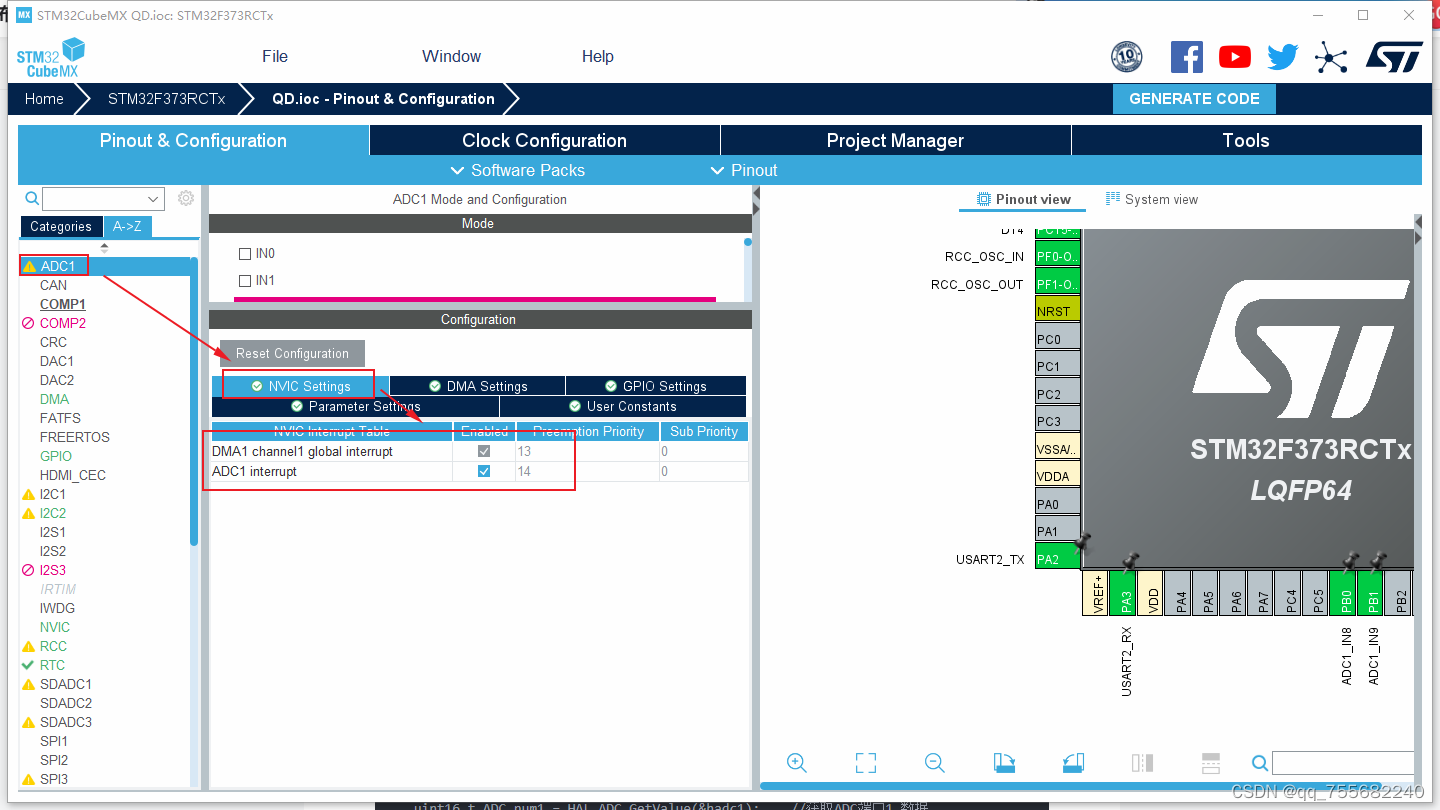Screen dimensions: 1440x810
Task: Switch to System view
Action: coord(1152,199)
